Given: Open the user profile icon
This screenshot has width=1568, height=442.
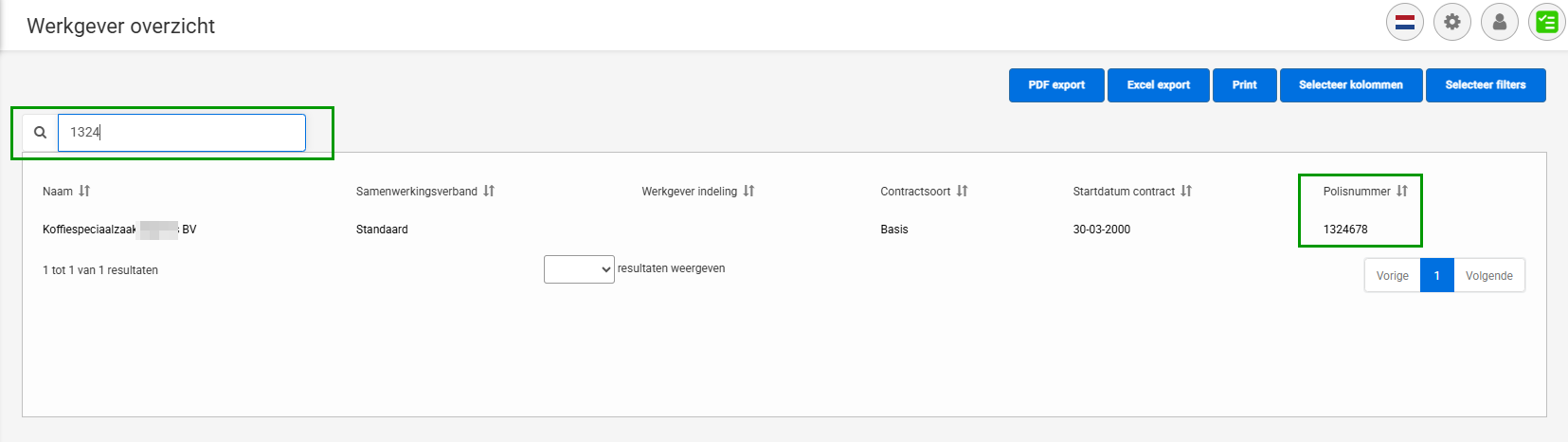Looking at the screenshot, I should coord(1500,22).
